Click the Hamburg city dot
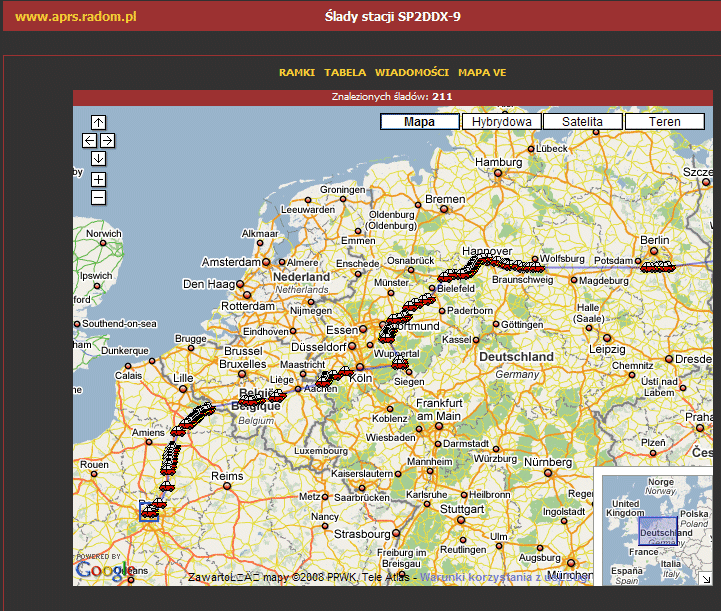Image resolution: width=721 pixels, height=611 pixels. tap(498, 173)
